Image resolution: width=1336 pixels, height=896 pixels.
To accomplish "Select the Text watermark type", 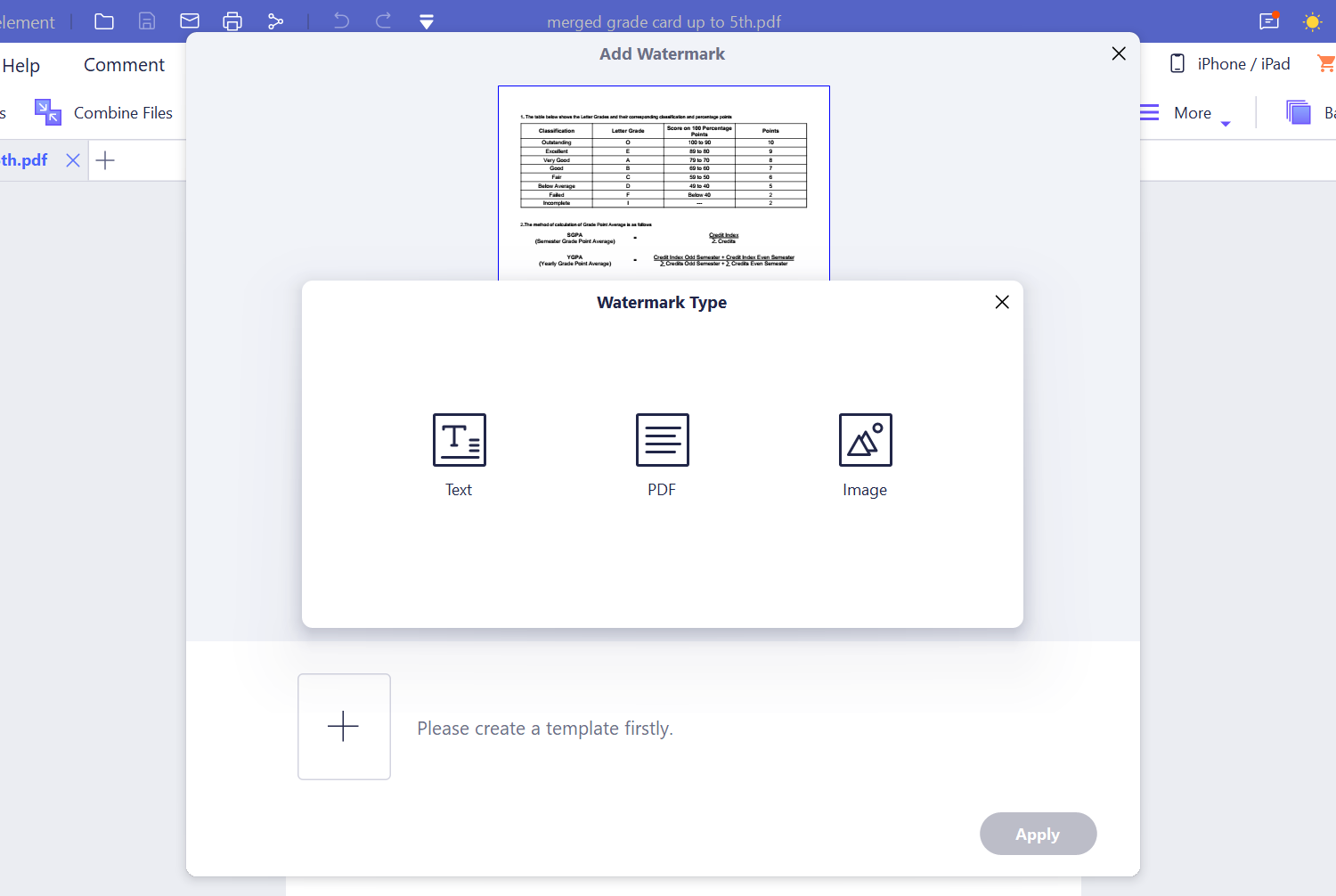I will coord(459,454).
